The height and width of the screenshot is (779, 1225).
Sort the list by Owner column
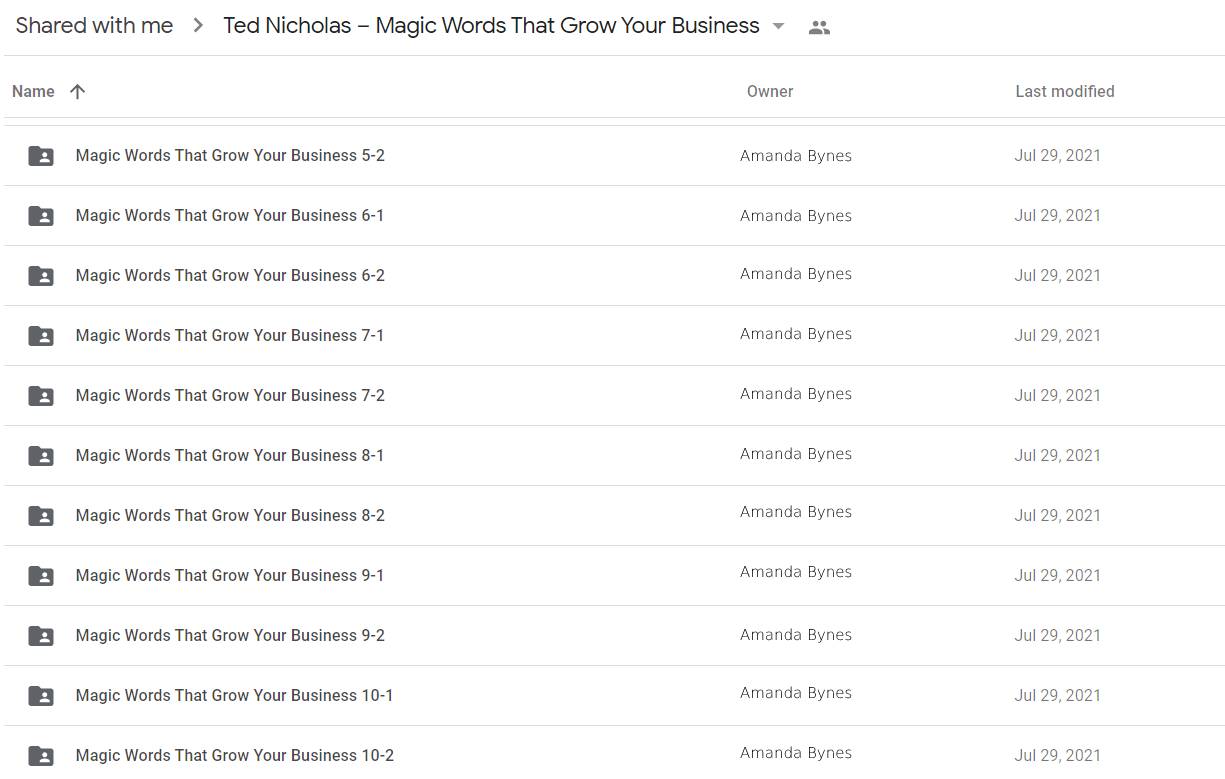pyautogui.click(x=770, y=91)
